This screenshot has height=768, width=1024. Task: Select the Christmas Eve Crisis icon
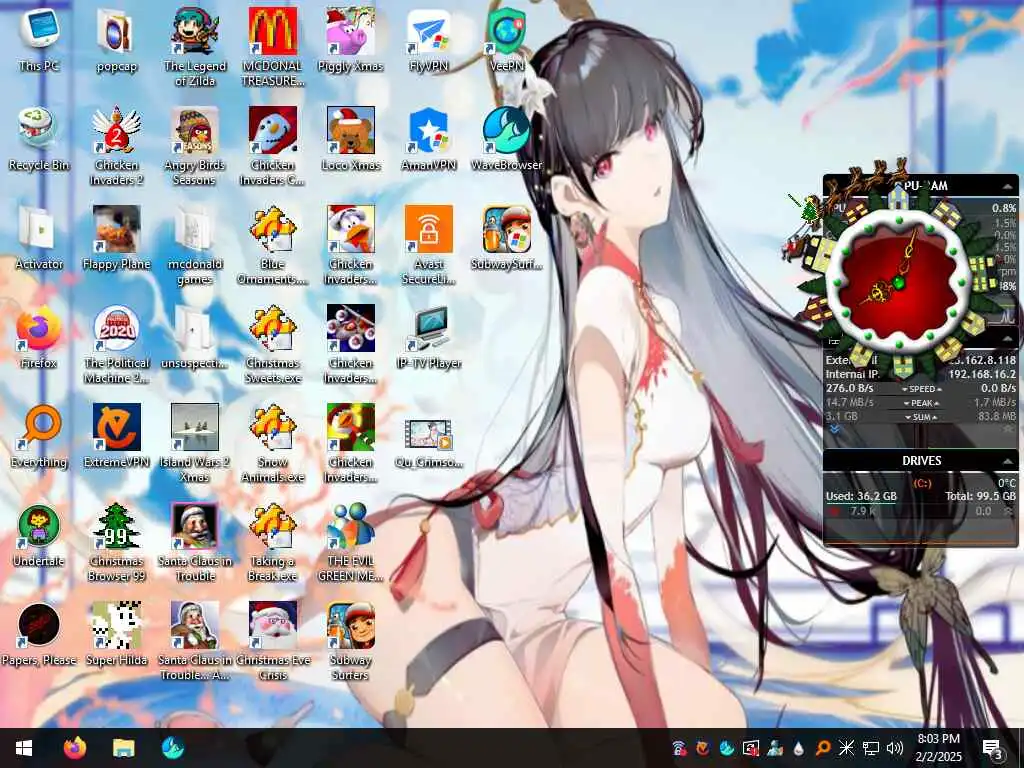(x=273, y=642)
